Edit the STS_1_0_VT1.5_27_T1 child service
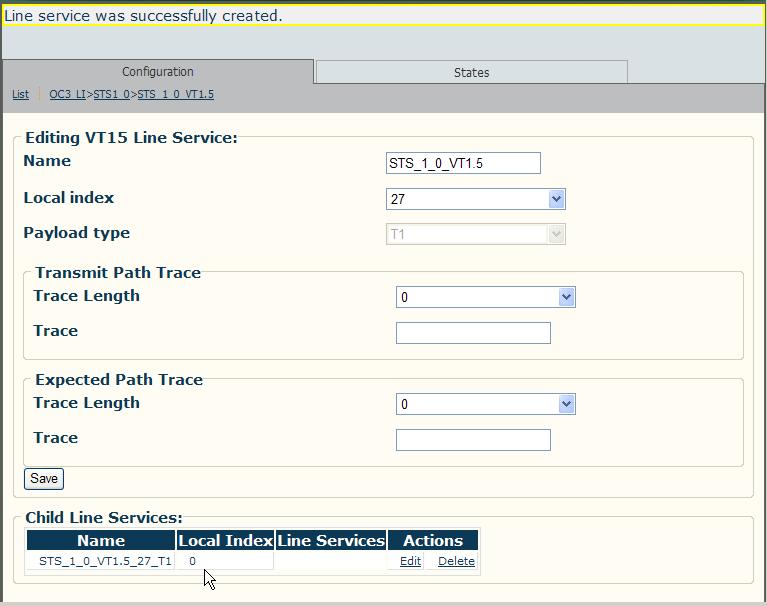Viewport: 767px width, 606px height. pos(410,561)
